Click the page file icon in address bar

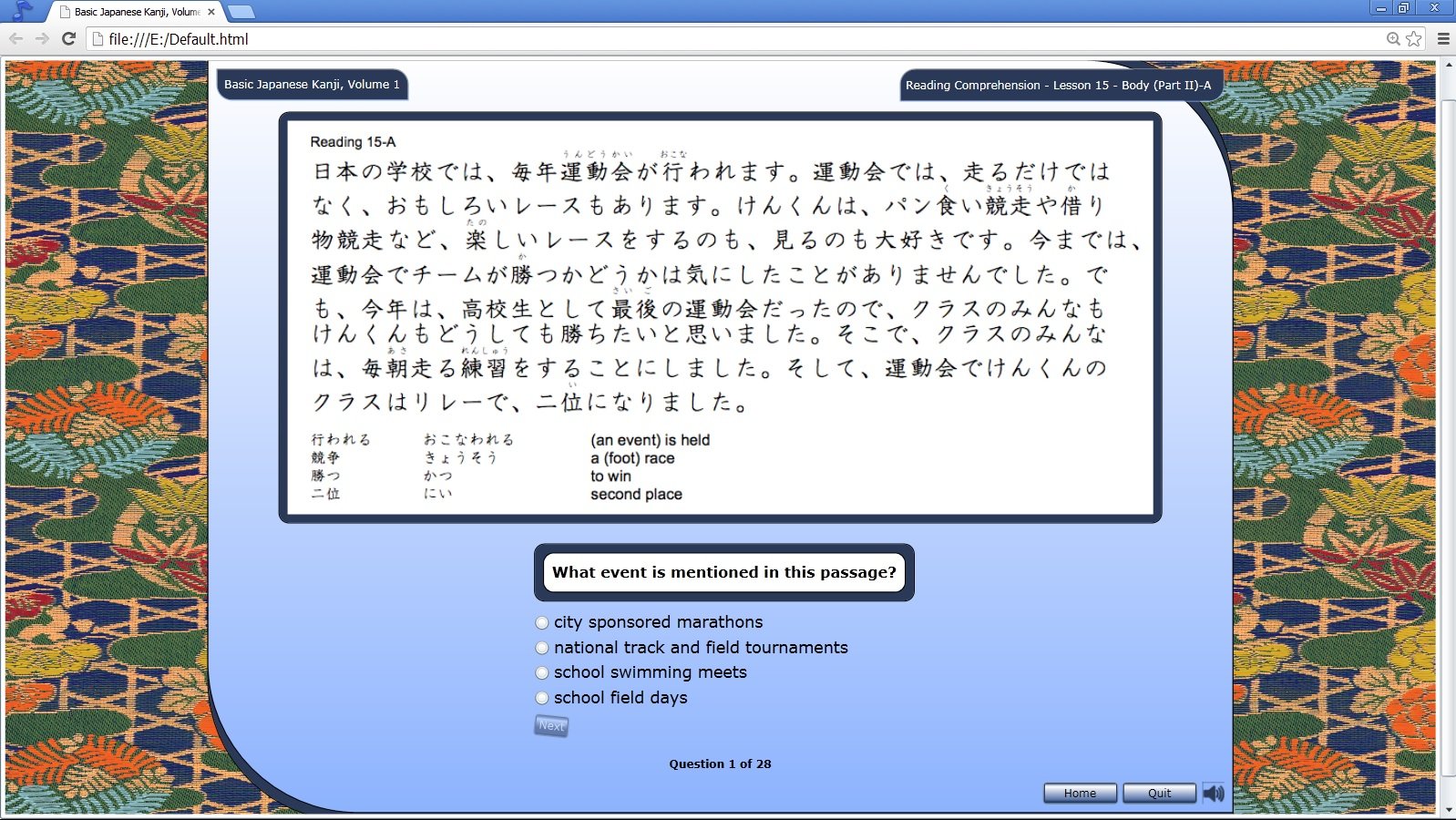97,38
